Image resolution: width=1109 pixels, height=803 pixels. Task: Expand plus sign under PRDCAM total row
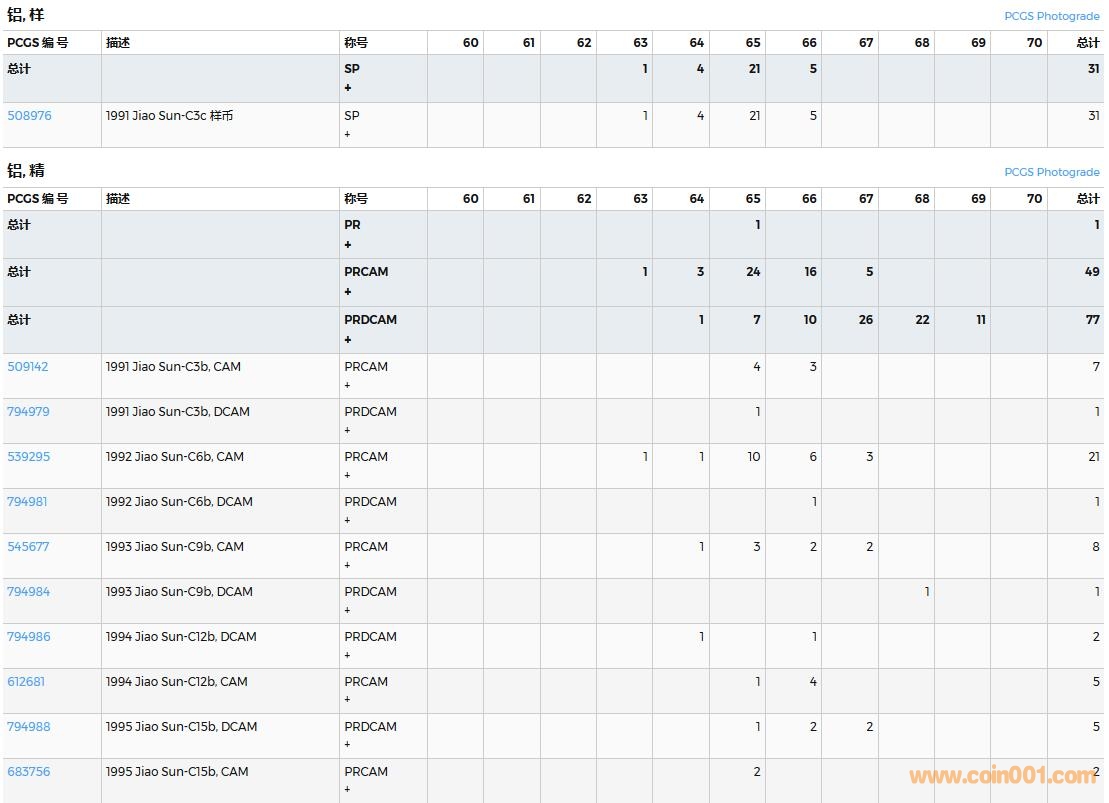348,340
